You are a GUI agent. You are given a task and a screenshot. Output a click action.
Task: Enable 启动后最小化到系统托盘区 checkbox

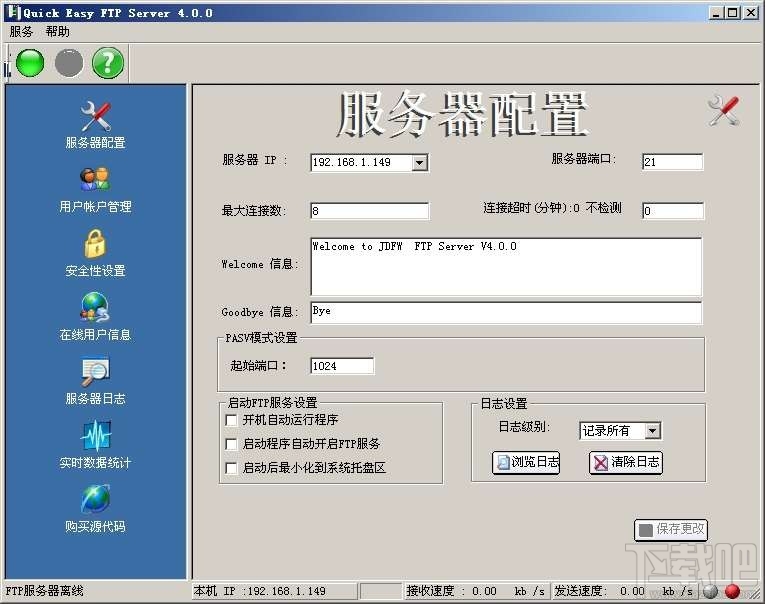(x=231, y=468)
